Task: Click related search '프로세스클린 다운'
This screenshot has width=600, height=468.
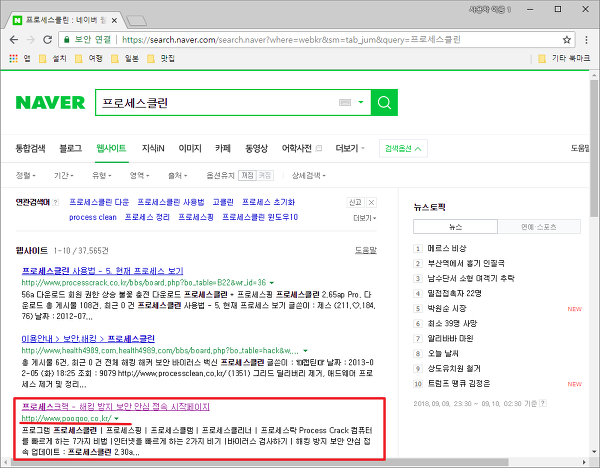Action: coord(99,202)
